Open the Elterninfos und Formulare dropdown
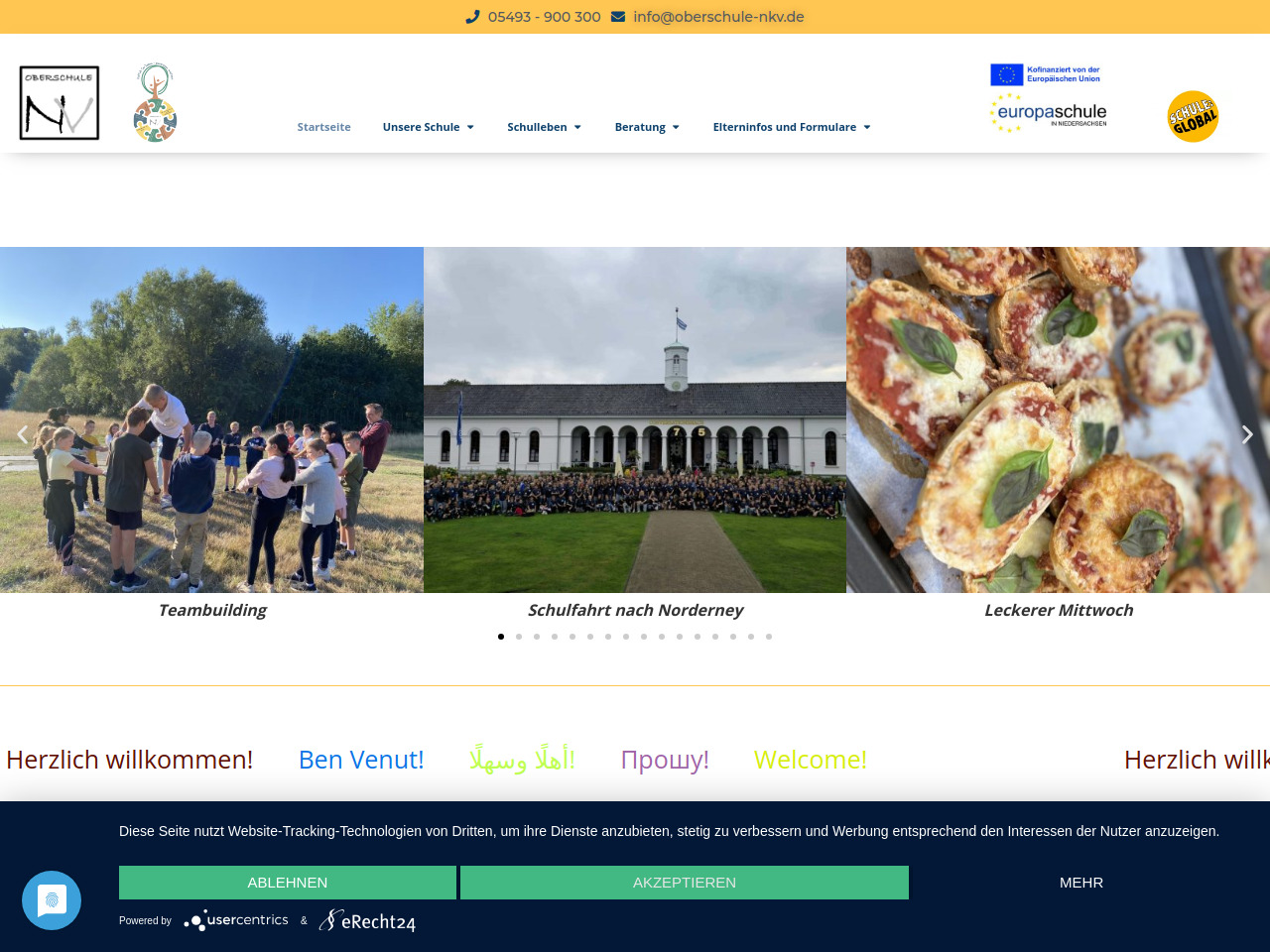 click(792, 127)
